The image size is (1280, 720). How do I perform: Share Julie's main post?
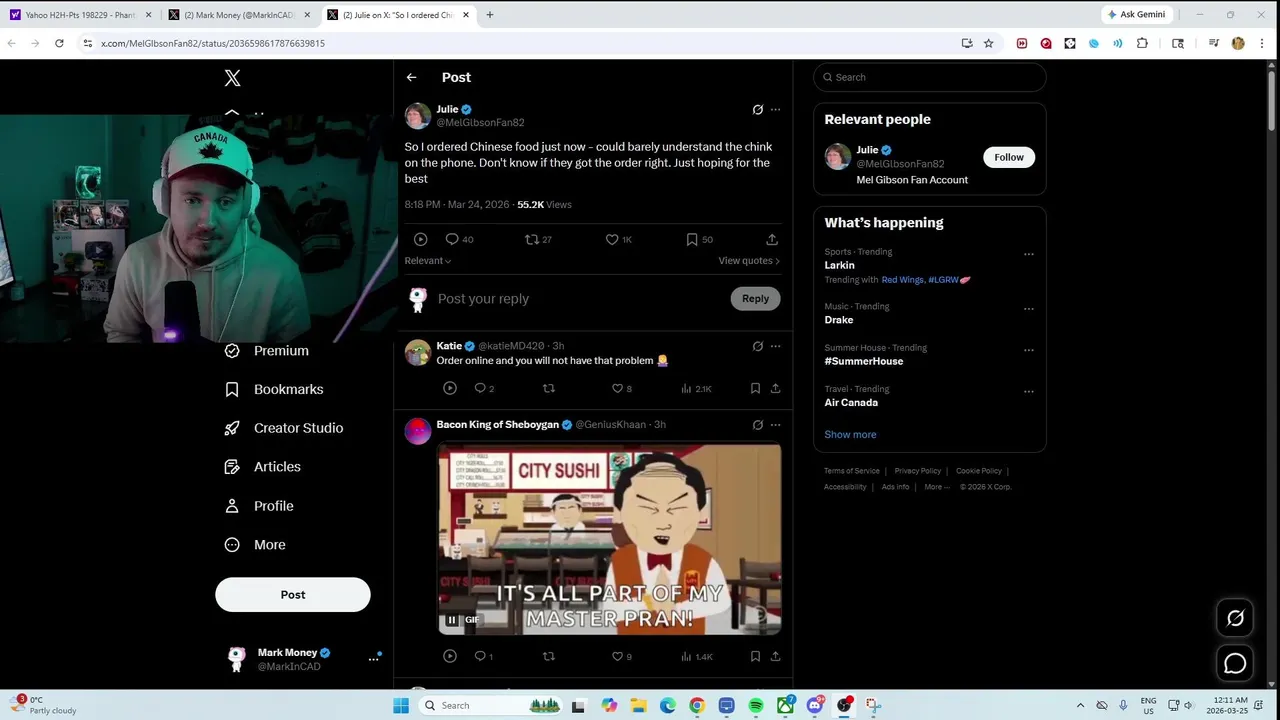(x=772, y=240)
